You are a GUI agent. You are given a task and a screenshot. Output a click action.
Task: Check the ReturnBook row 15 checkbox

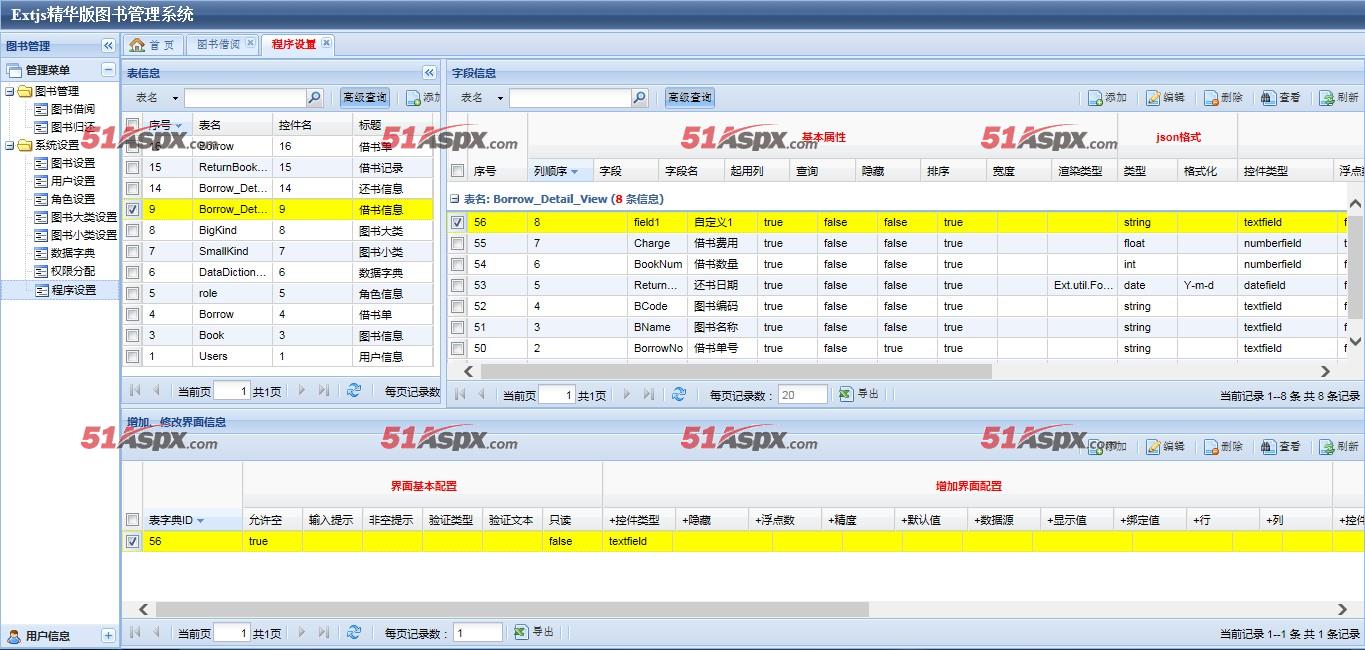coord(132,168)
